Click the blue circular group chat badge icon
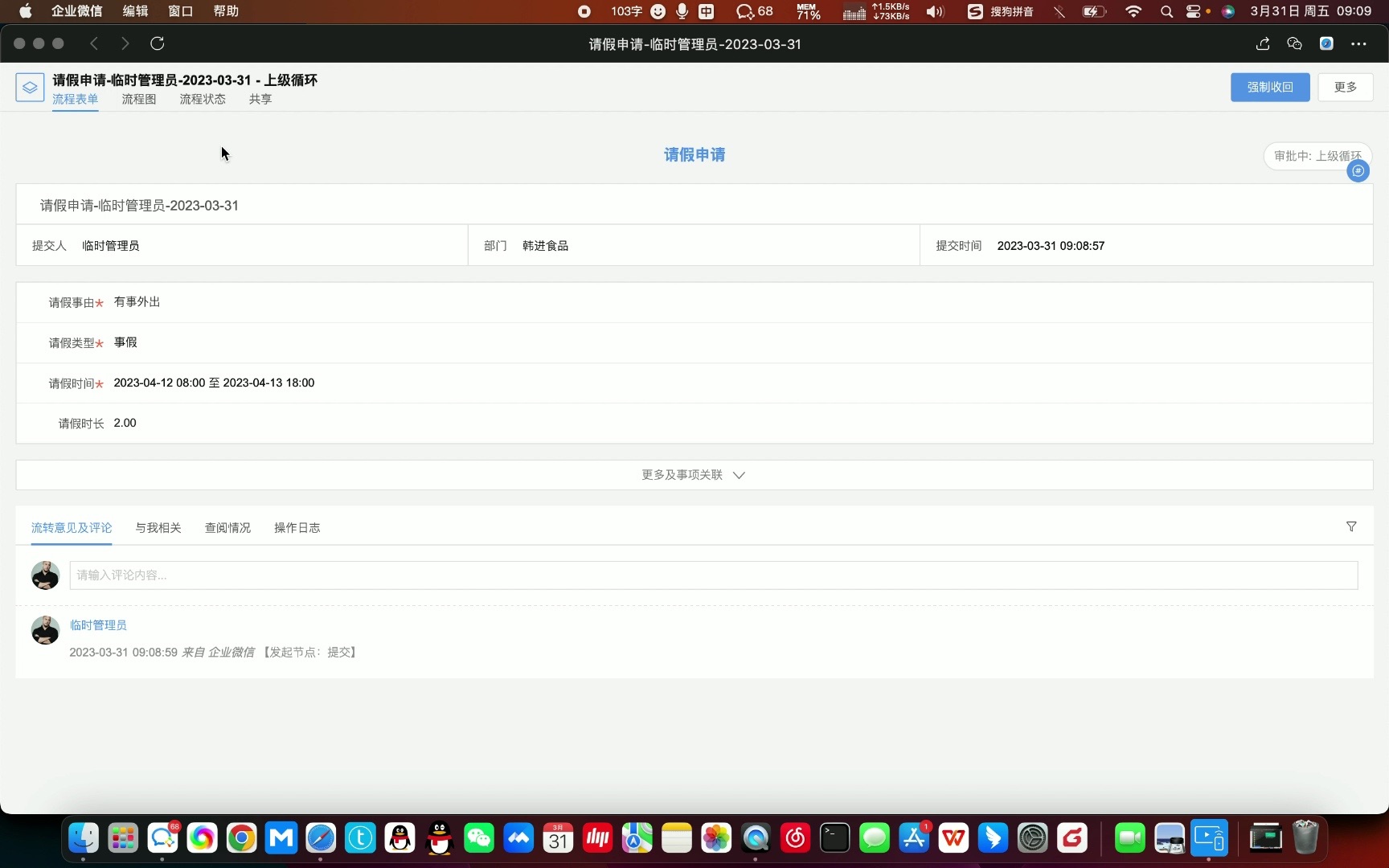 (1358, 170)
